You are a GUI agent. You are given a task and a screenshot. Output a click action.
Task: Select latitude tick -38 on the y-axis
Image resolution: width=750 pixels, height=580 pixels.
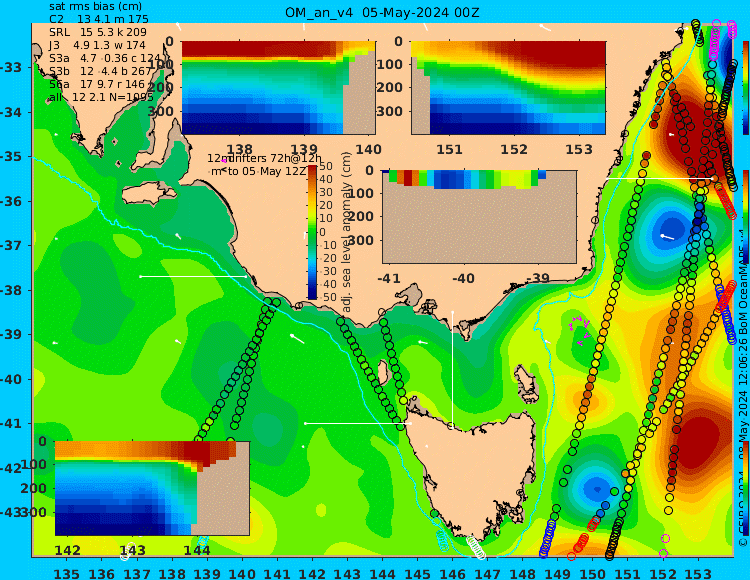click(11, 290)
